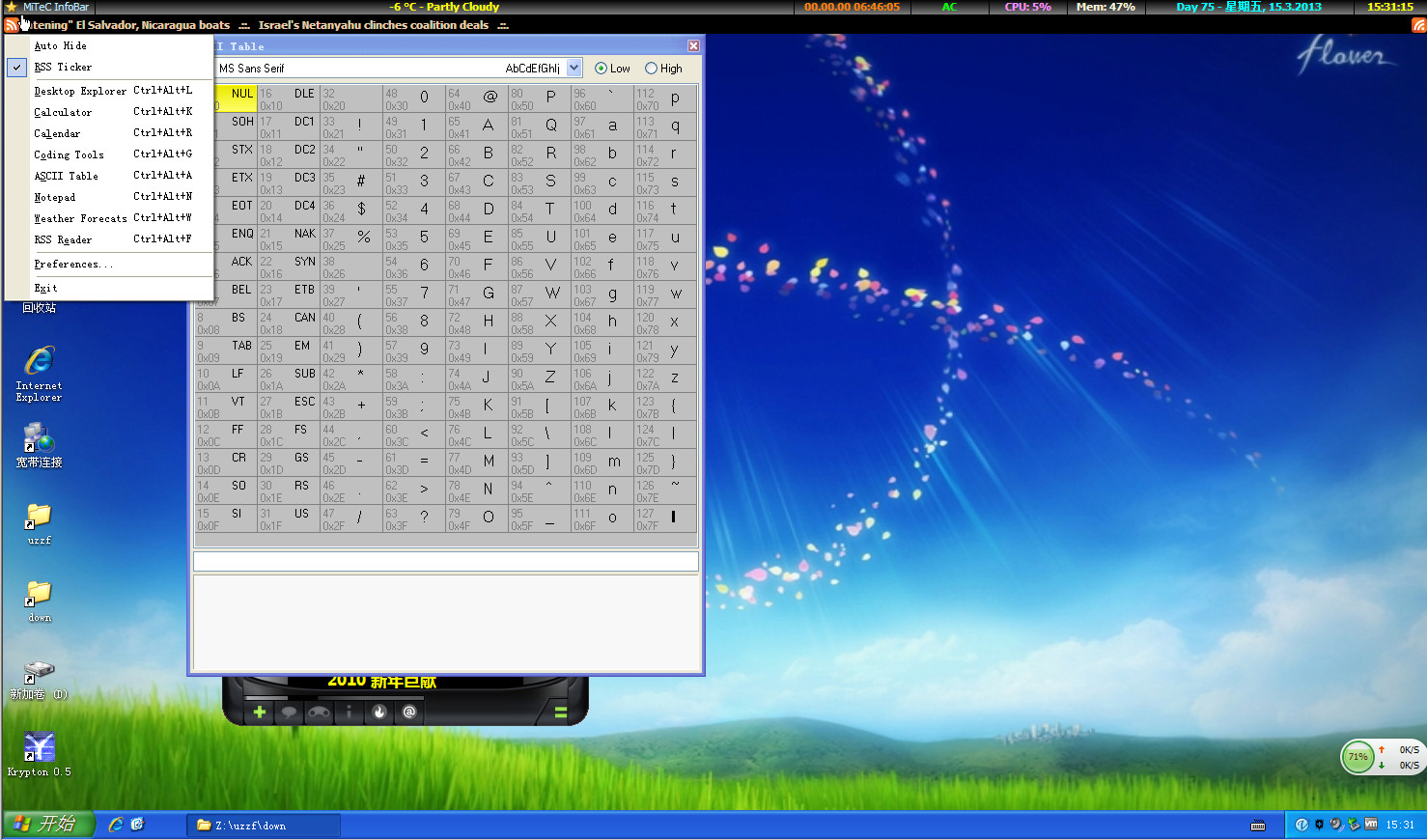This screenshot has height=840, width=1427.
Task: Toggle the Auto Hide menu option
Action: [x=109, y=45]
